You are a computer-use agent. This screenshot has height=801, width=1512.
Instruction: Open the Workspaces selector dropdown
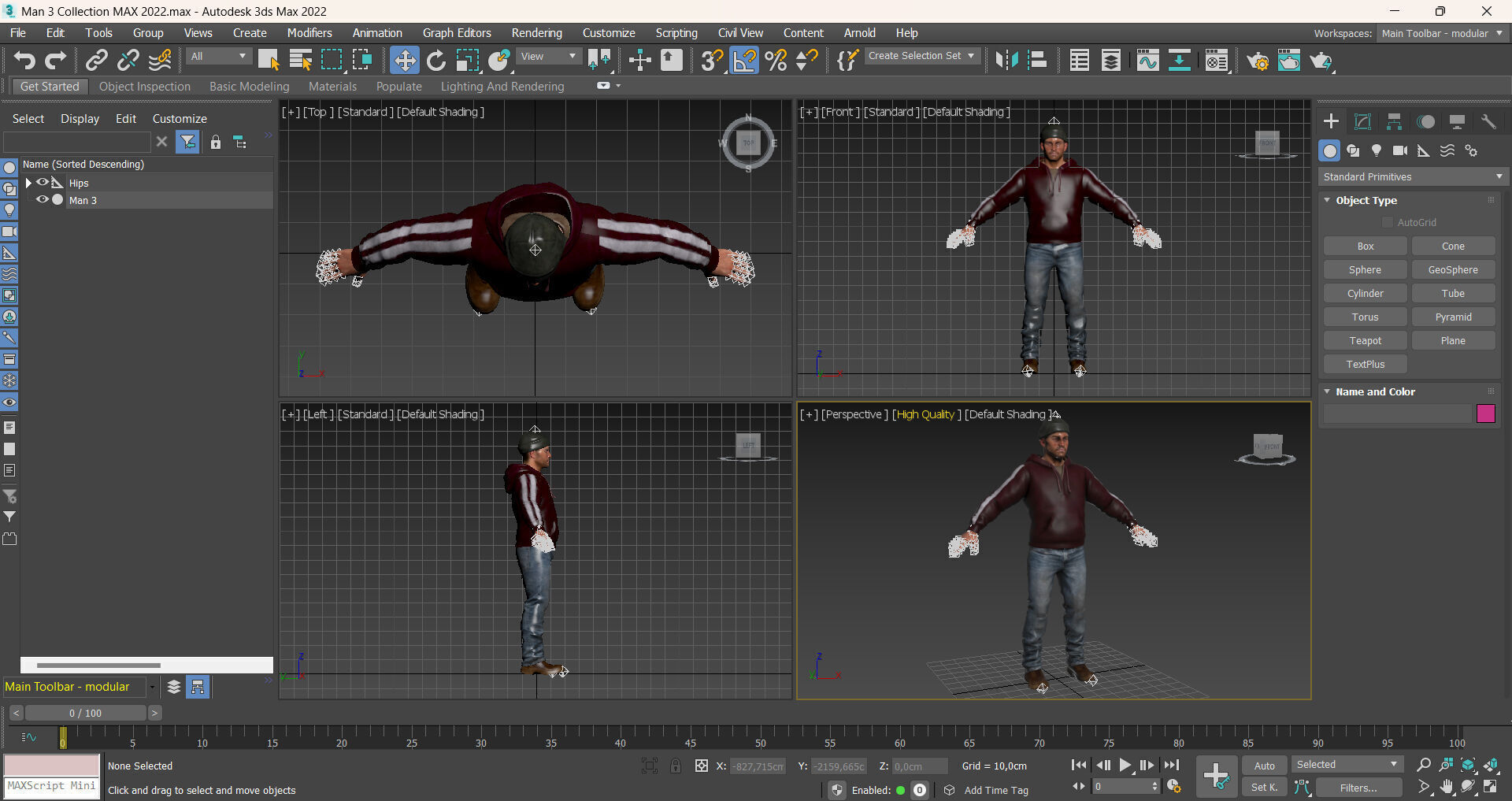[1443, 33]
